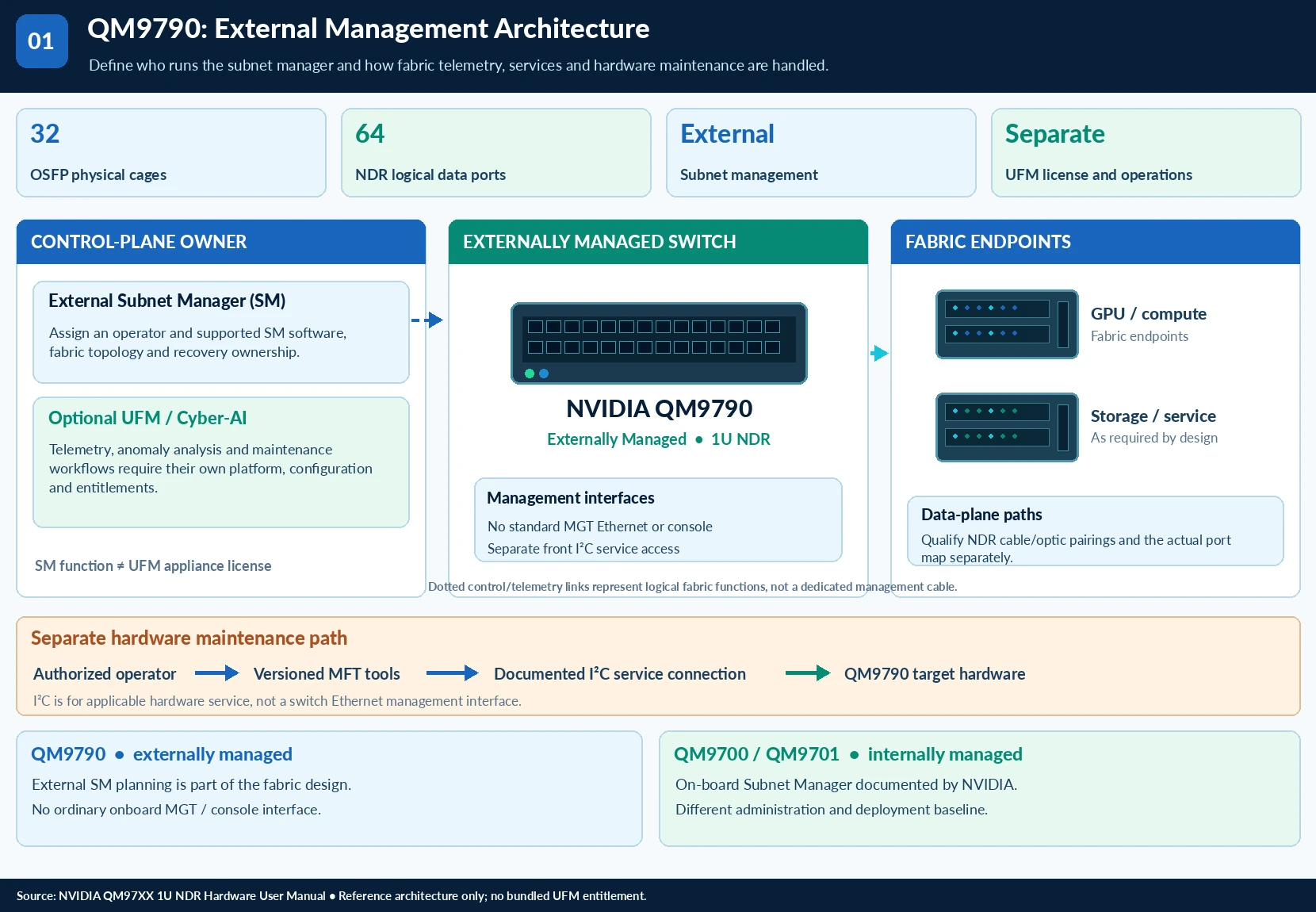Click the 'Data-plane paths' heading
Image resolution: width=1316 pixels, height=912 pixels.
[x=981, y=515]
